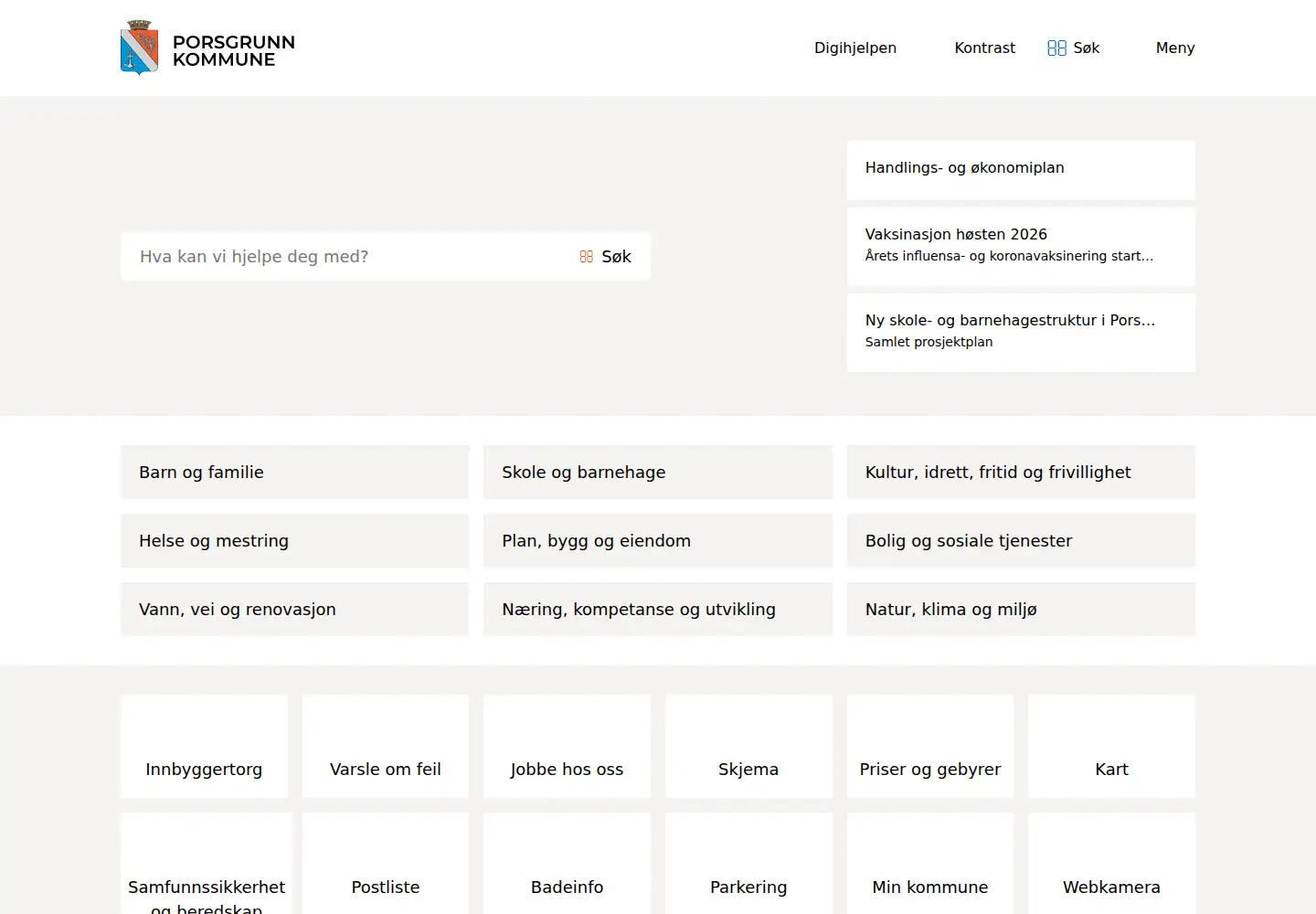Click the Varsle om feil tile
Viewport: 1316px width, 914px height.
(x=386, y=747)
